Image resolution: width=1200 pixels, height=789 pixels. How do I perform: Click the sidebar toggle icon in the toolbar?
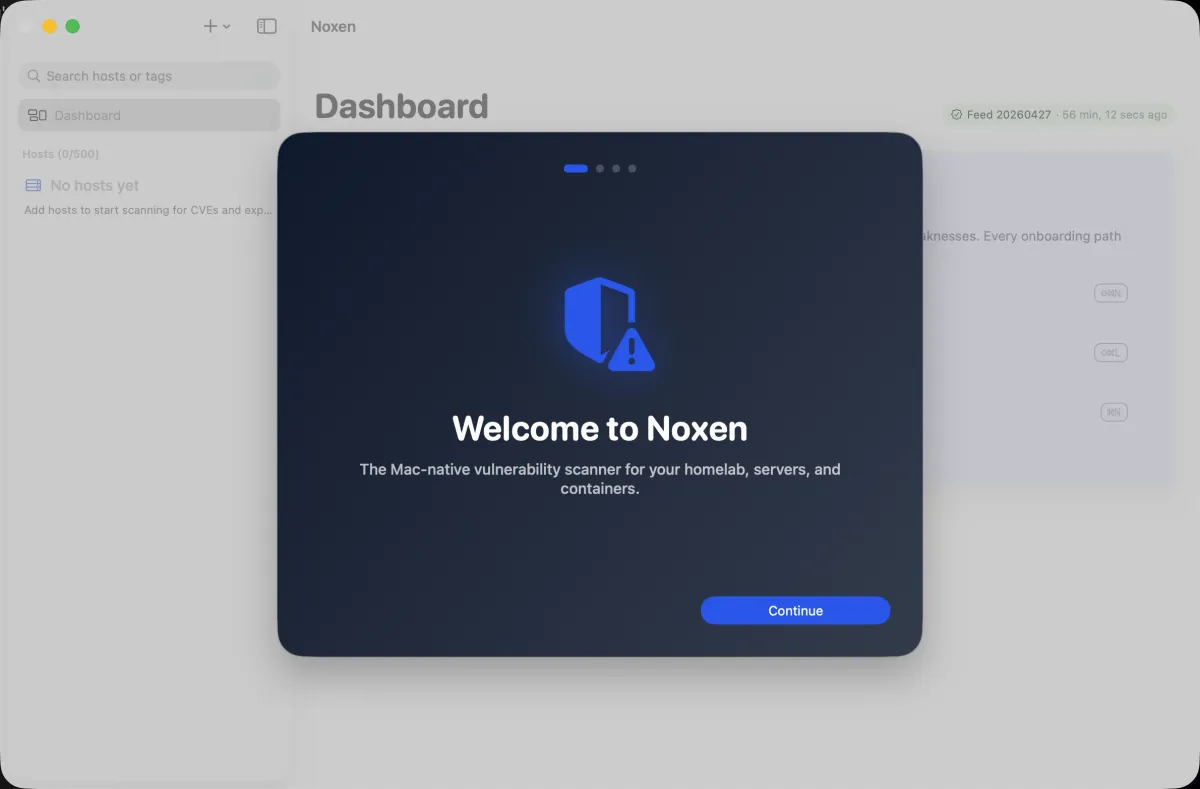(x=266, y=26)
